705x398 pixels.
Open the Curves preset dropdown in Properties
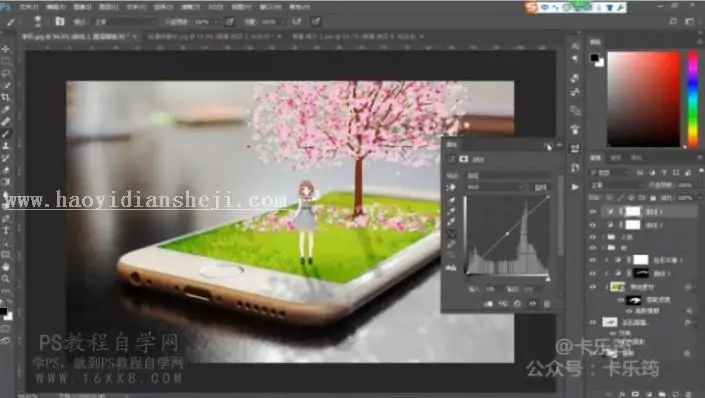[509, 175]
